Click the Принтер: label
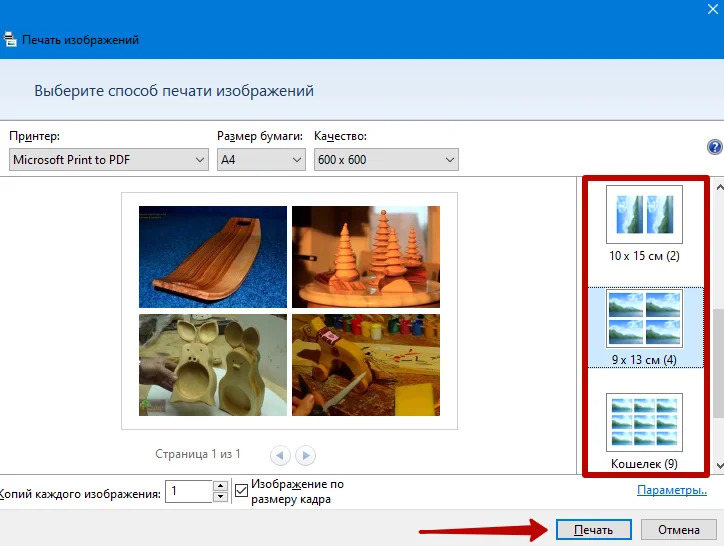The height and width of the screenshot is (546, 724). tap(35, 136)
